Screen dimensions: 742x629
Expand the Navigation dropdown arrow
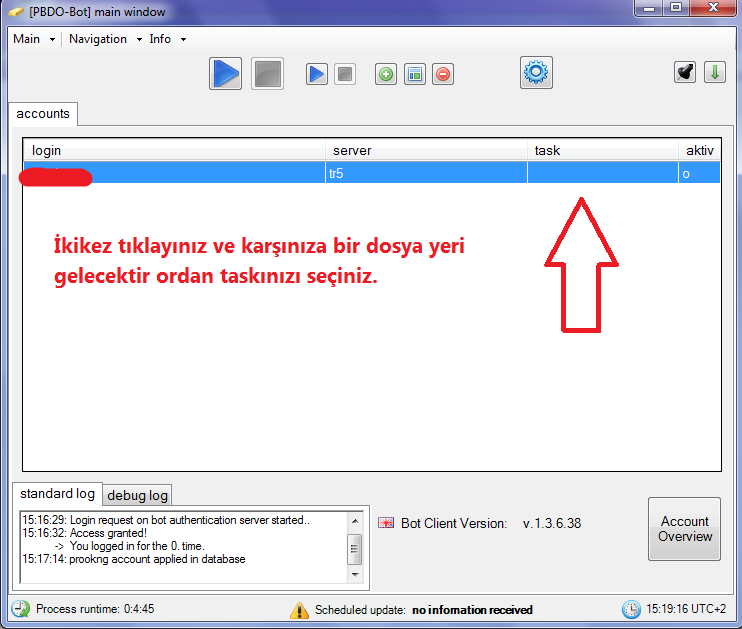[139, 40]
